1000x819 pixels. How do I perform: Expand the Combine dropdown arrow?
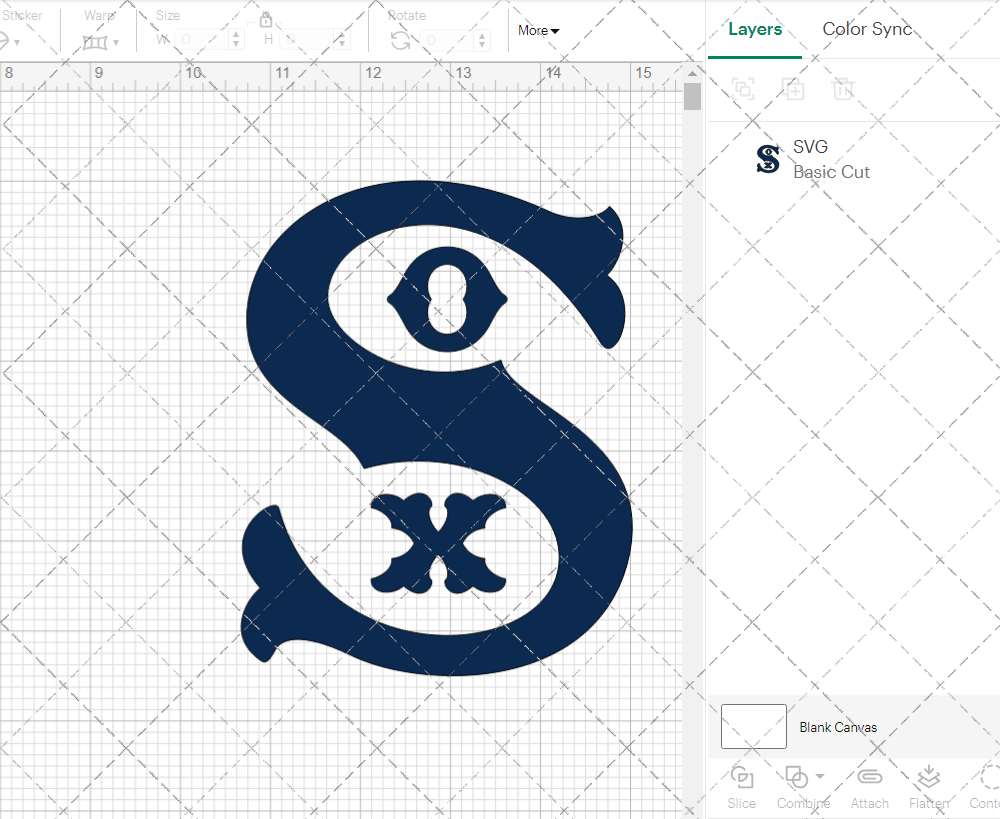[820, 776]
